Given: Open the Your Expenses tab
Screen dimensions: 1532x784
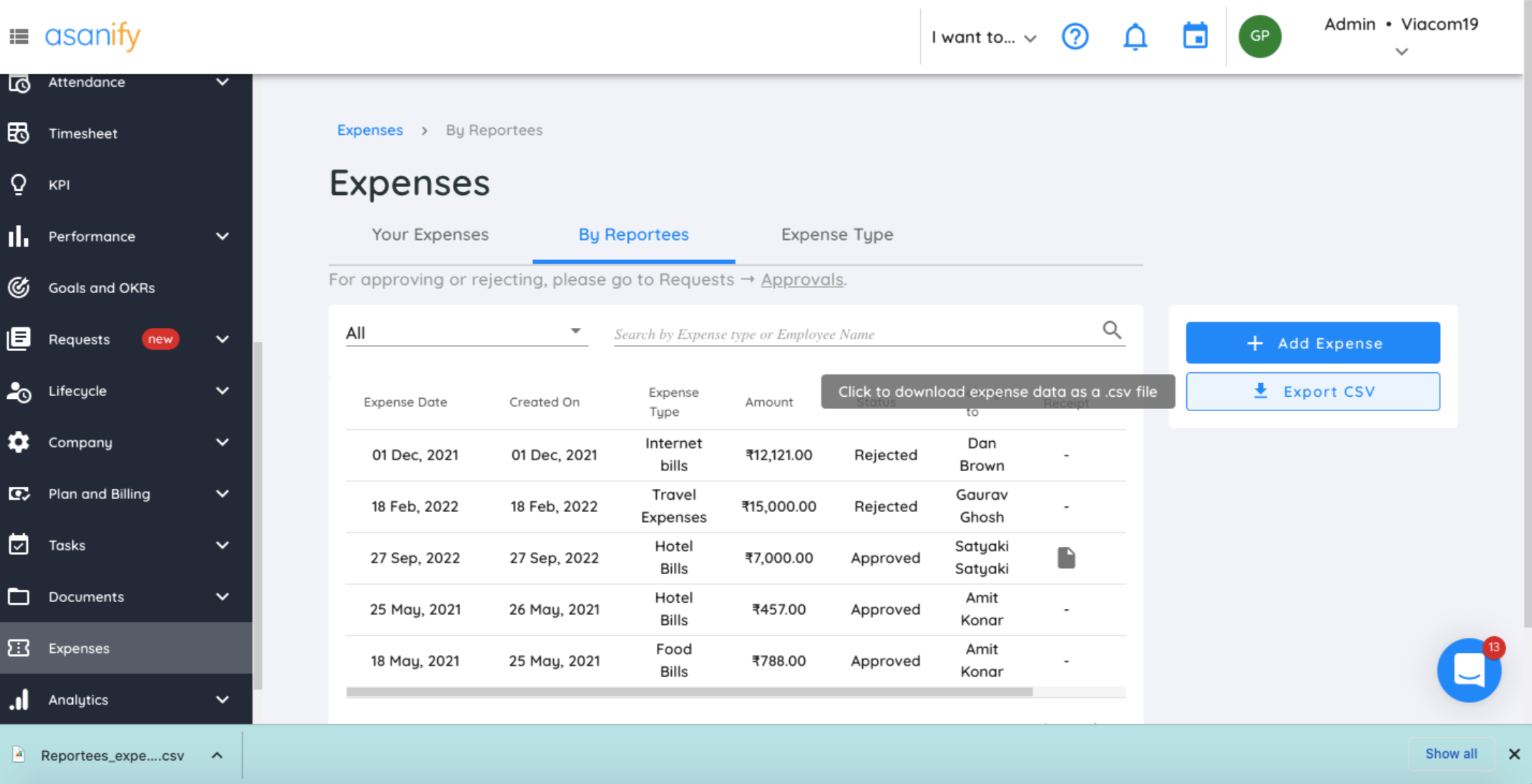Looking at the screenshot, I should point(430,235).
